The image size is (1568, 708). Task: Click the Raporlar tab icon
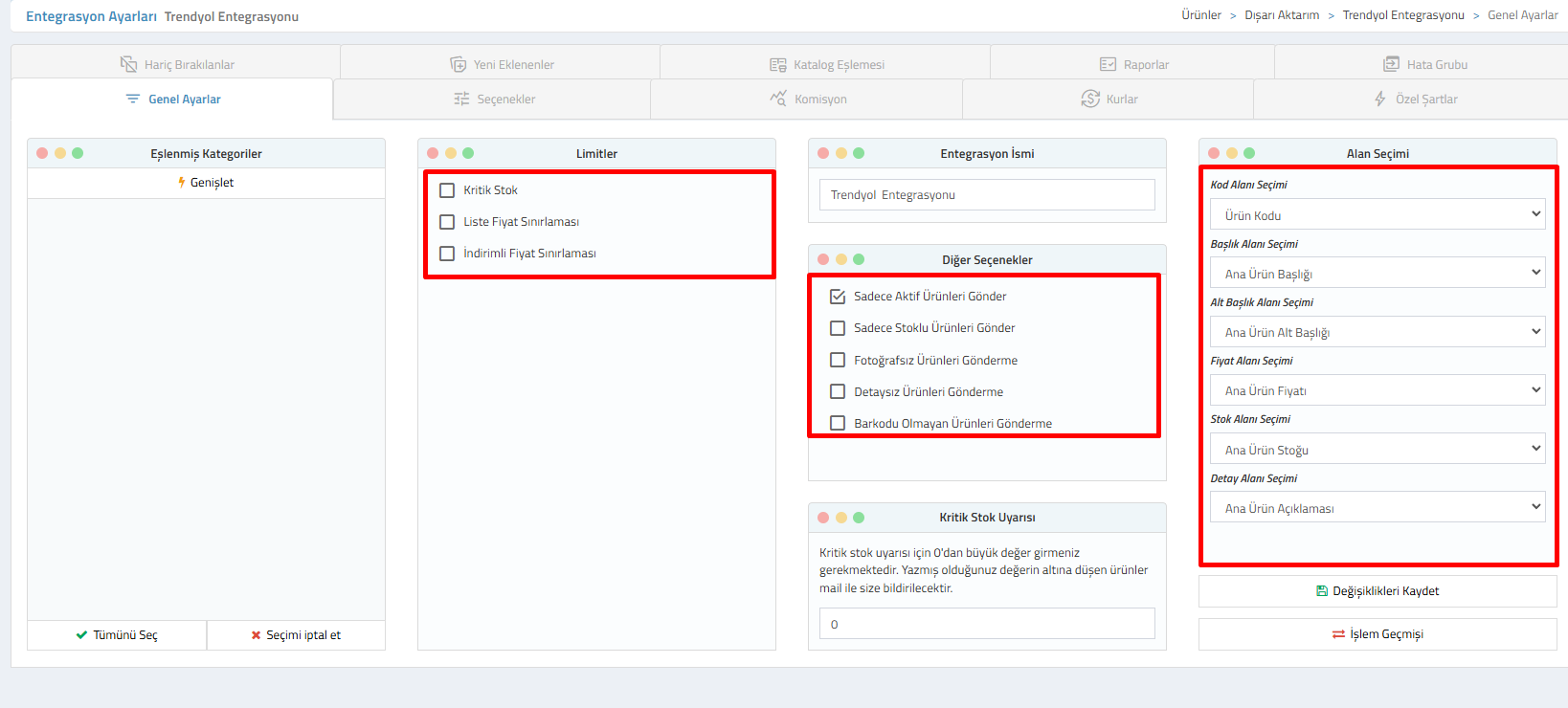1108,64
